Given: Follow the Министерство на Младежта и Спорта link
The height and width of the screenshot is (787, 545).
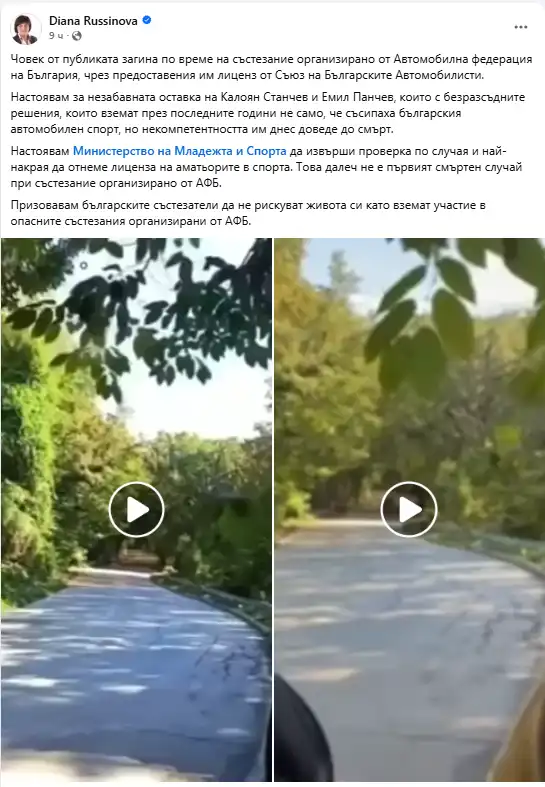Looking at the screenshot, I should [180, 151].
